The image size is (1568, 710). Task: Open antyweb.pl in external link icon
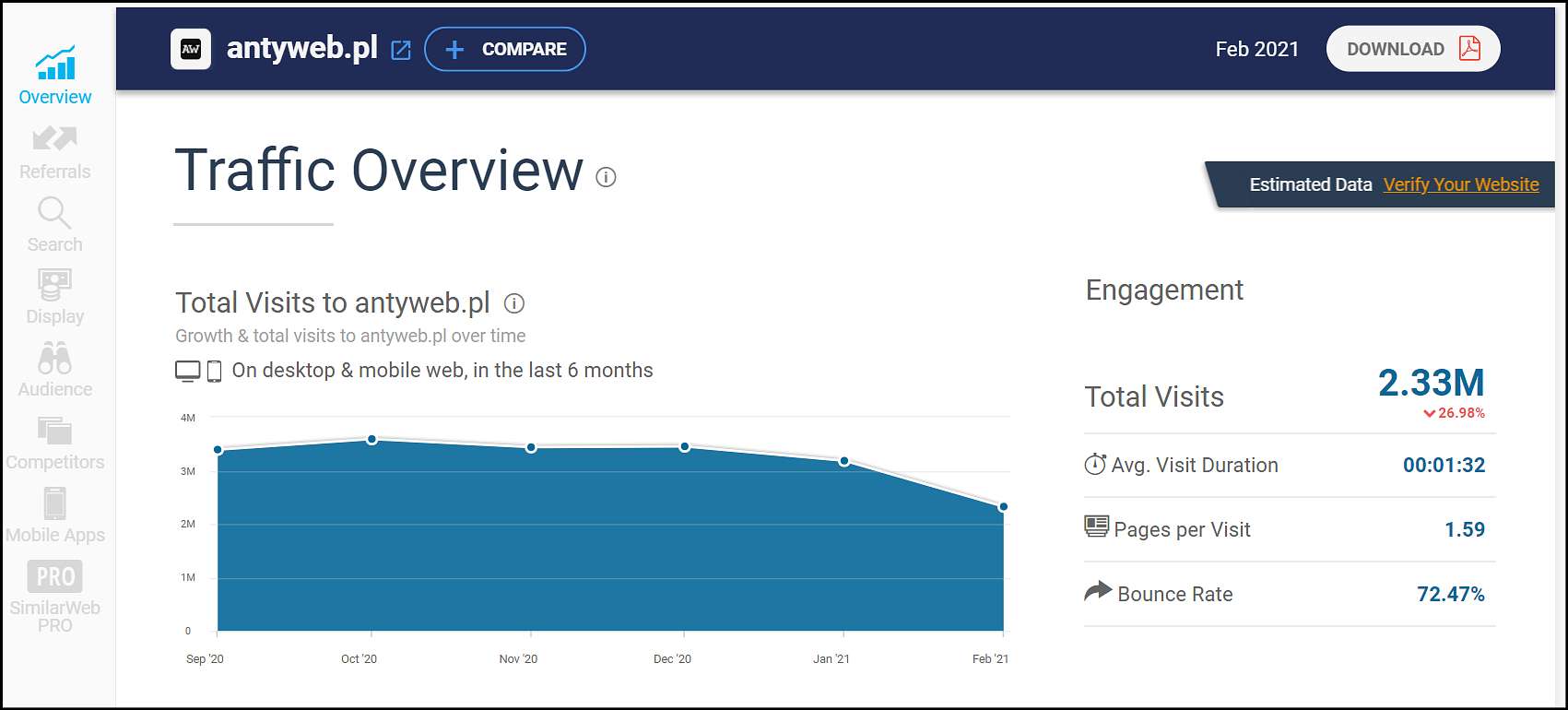401,51
